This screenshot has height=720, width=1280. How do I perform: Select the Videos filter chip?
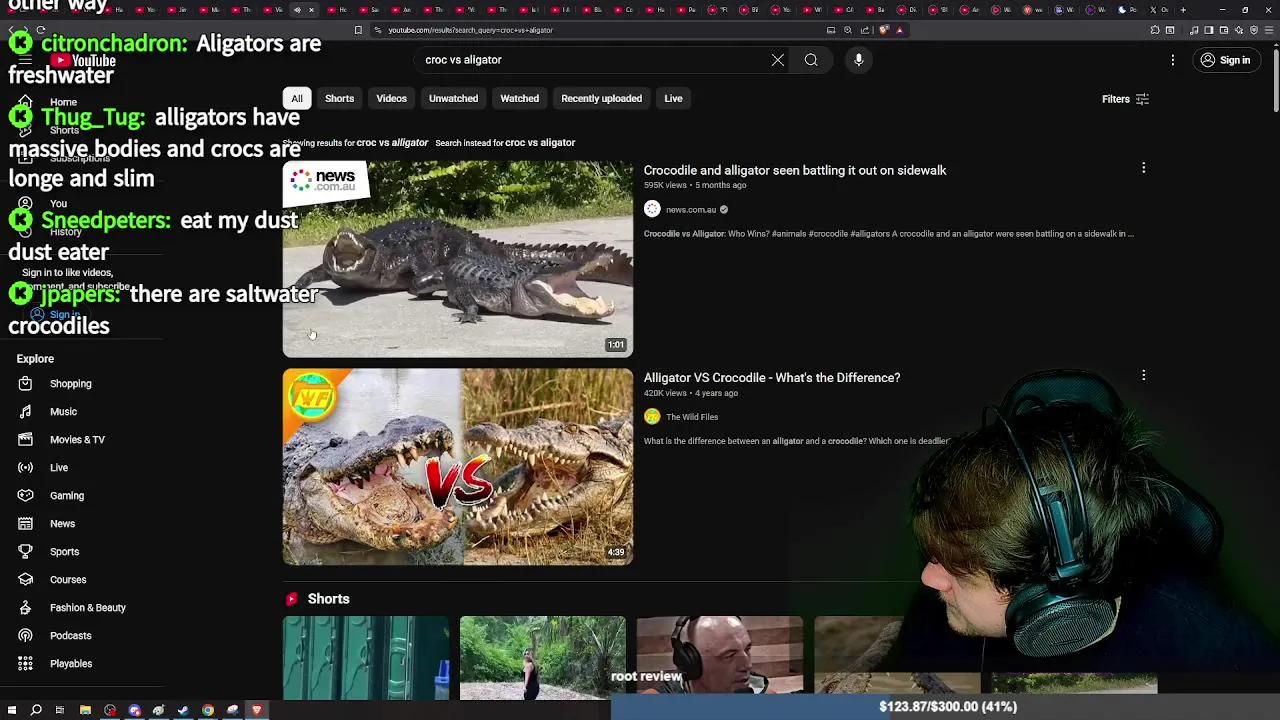[391, 98]
